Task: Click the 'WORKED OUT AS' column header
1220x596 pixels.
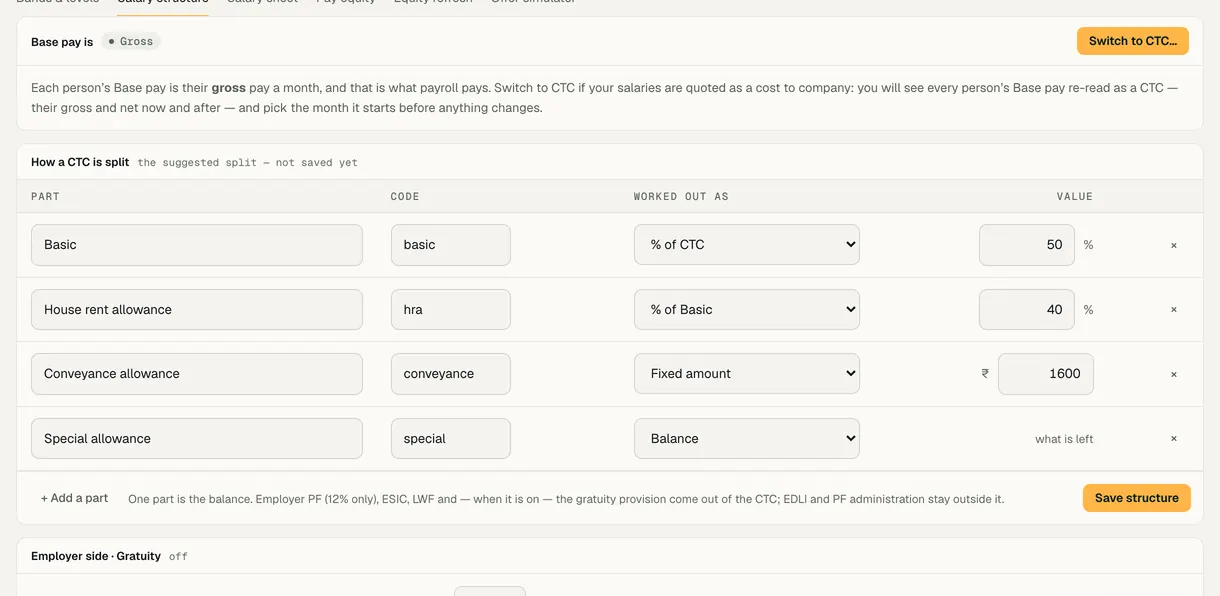Action: coord(681,197)
